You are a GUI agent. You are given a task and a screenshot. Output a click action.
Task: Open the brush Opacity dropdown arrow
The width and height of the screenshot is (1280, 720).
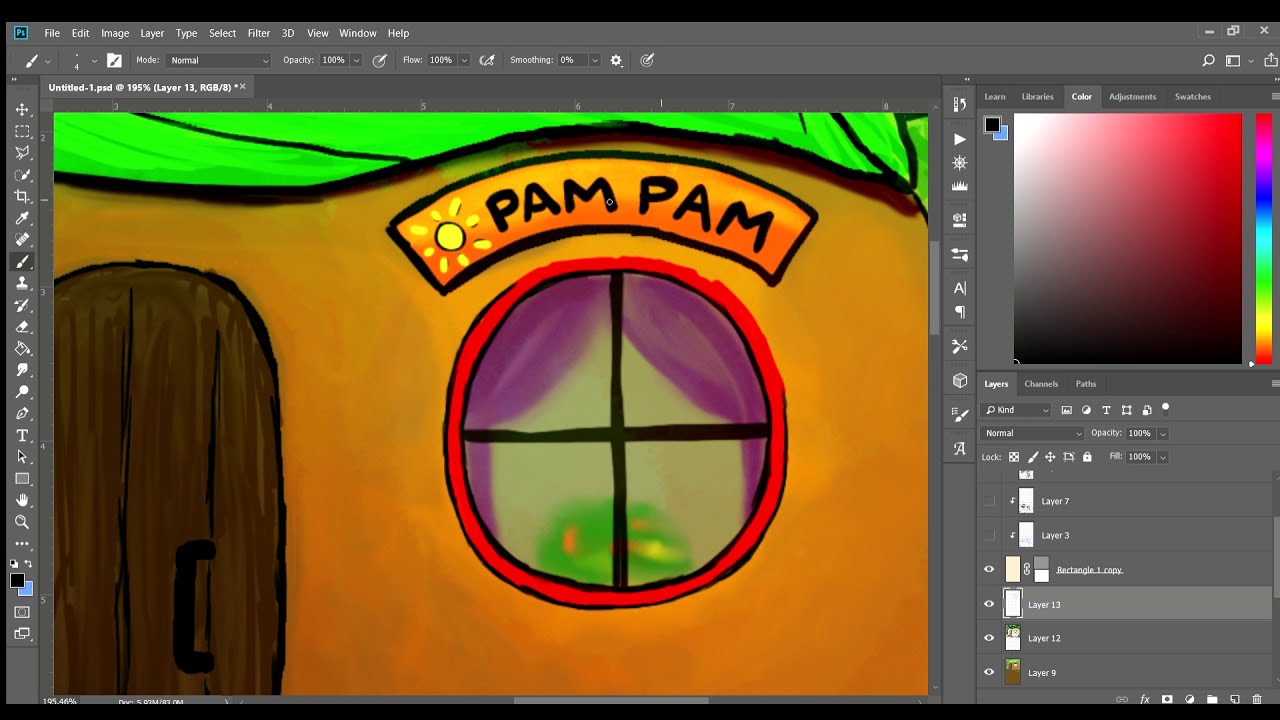pyautogui.click(x=355, y=60)
